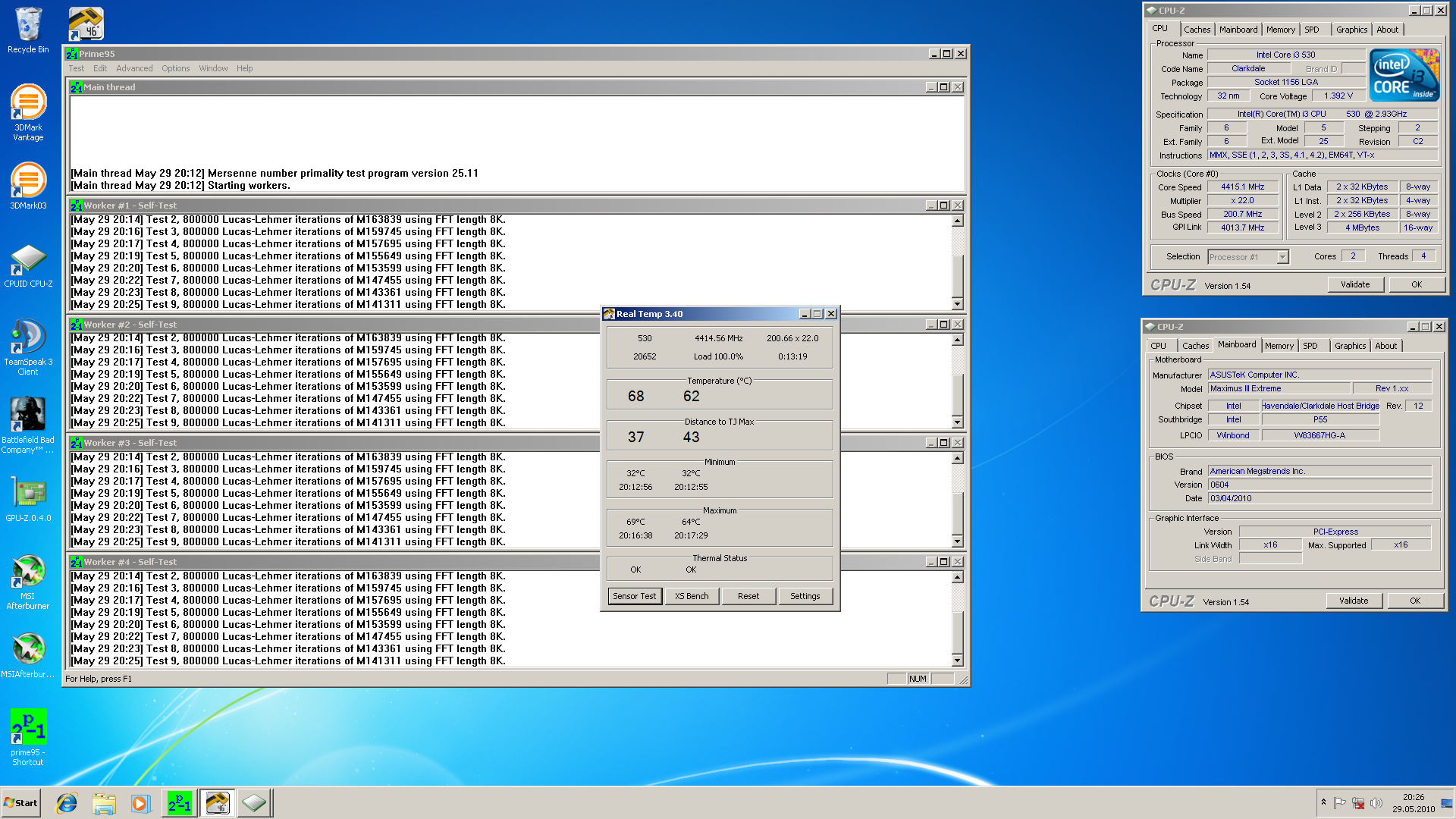Click Show desktop button at taskbar end
The height and width of the screenshot is (819, 1456).
[1447, 803]
